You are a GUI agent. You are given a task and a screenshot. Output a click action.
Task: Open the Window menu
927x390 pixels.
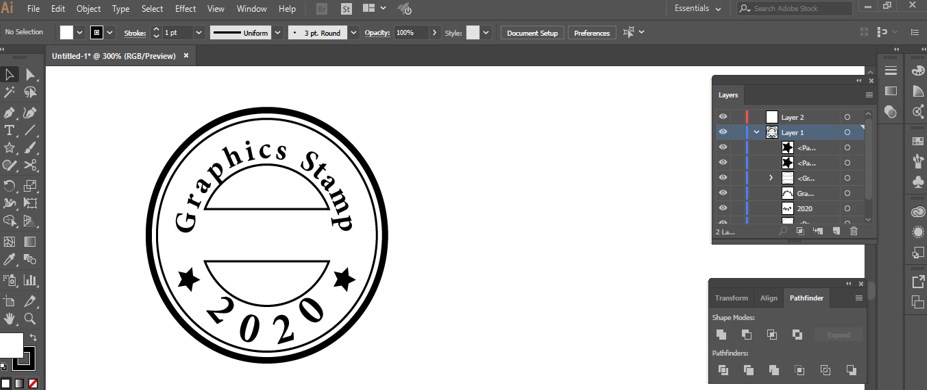point(251,9)
